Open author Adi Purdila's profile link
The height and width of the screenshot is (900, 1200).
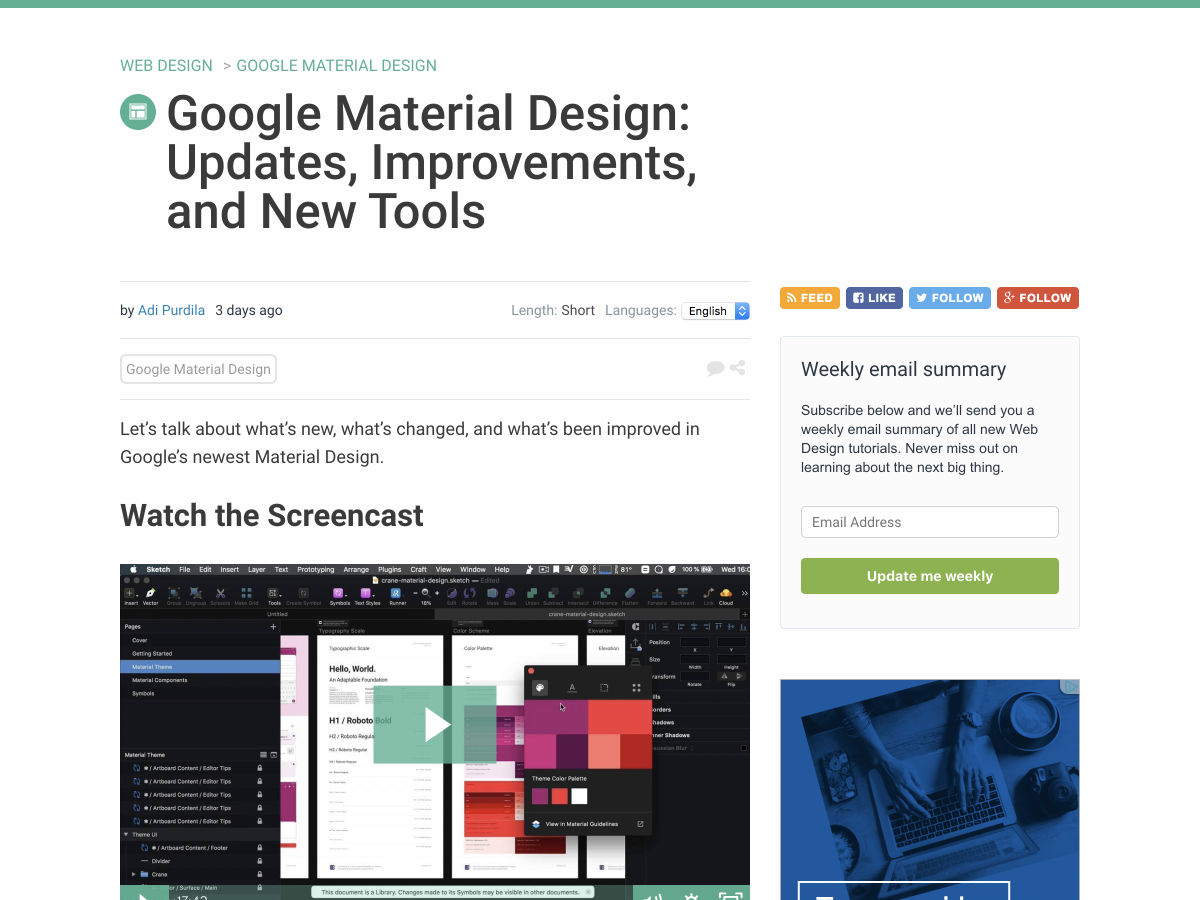pyautogui.click(x=171, y=310)
